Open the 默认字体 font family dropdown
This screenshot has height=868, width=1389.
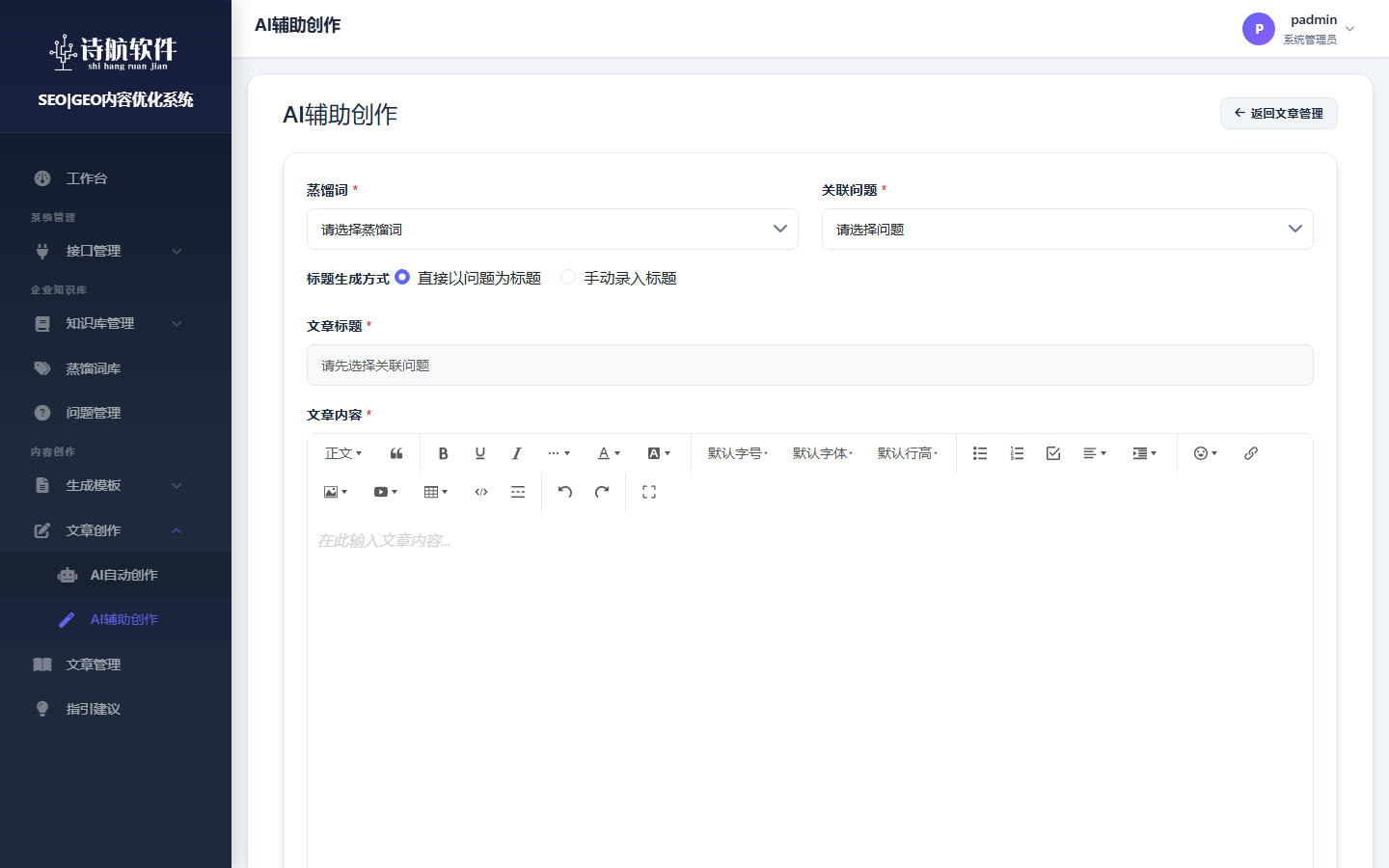click(823, 453)
